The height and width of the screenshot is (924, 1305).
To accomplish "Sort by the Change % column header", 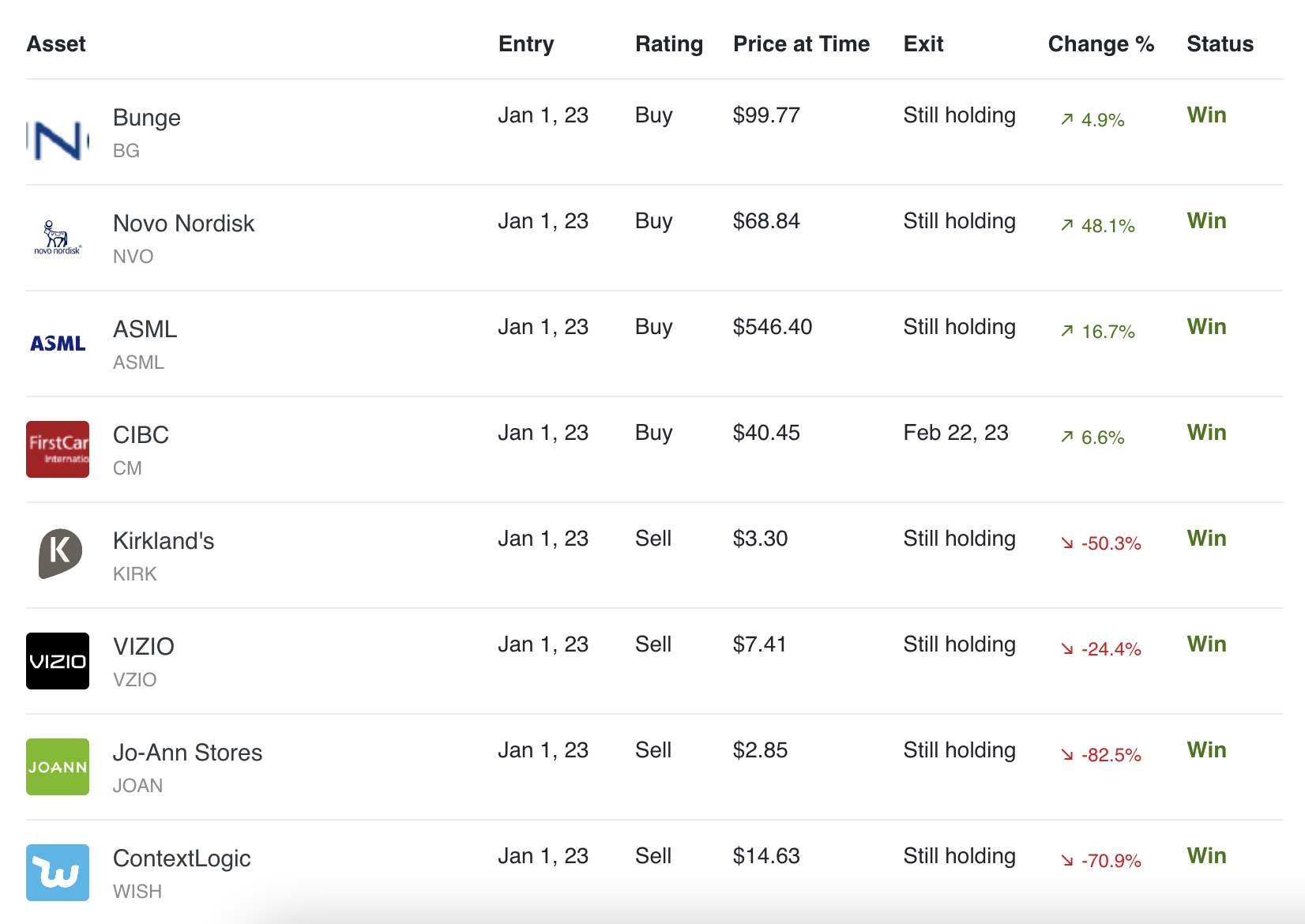I will click(1100, 44).
